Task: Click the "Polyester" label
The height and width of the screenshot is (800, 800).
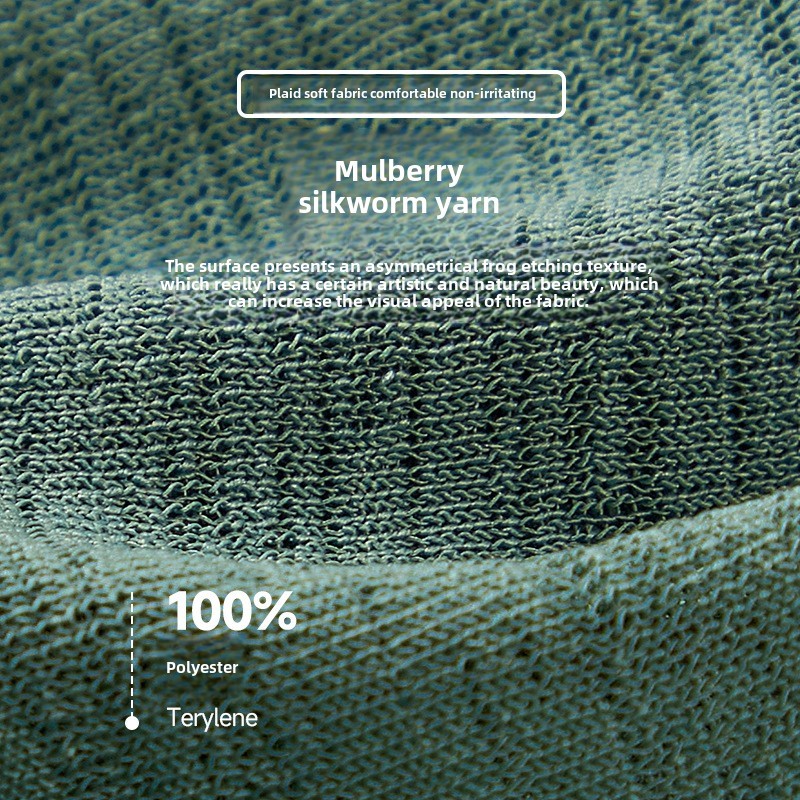Action: click(x=202, y=667)
